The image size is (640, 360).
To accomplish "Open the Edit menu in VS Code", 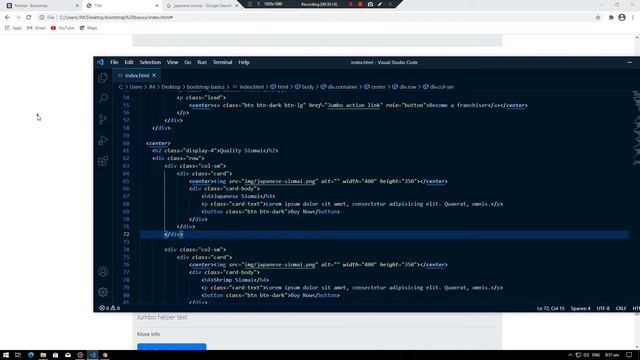I will [x=129, y=62].
